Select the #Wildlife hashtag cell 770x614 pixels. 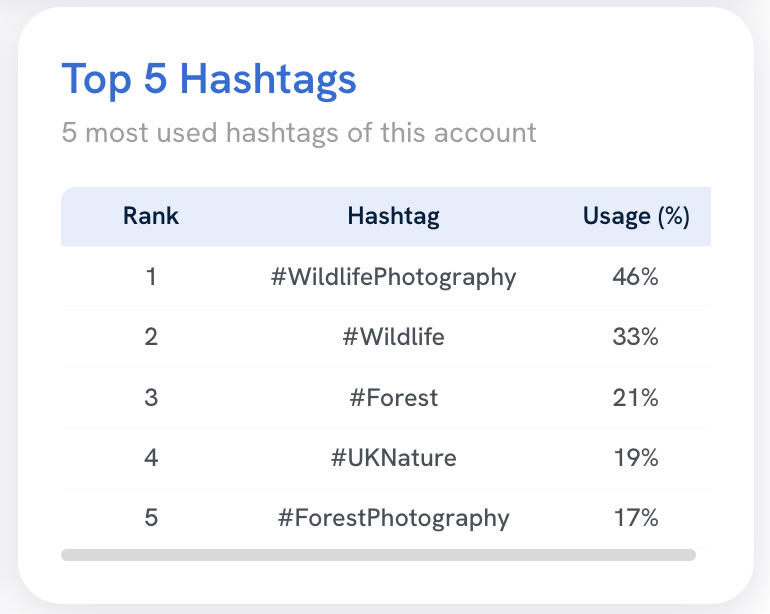click(393, 337)
